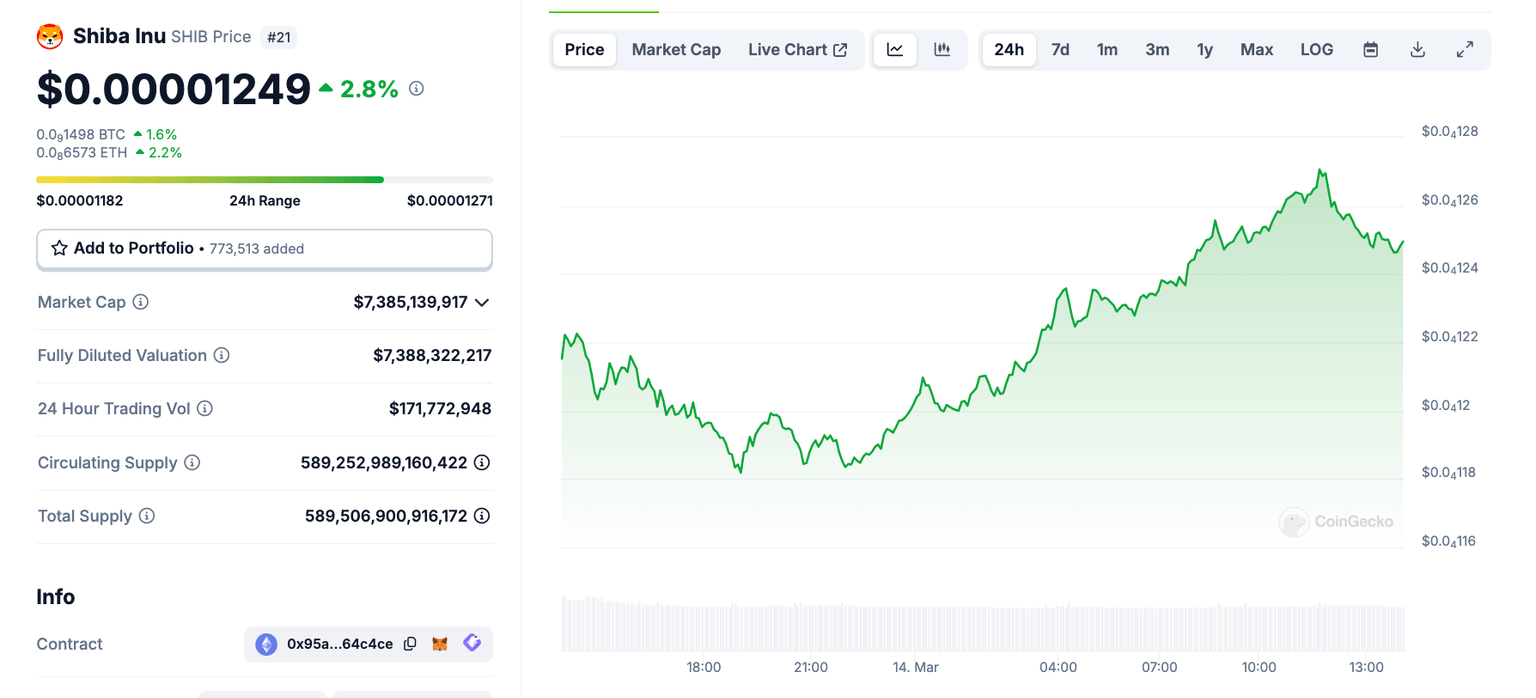The image size is (1536, 698).
Task: Click the CoinGecko watermark on the chart
Action: coord(1336,521)
